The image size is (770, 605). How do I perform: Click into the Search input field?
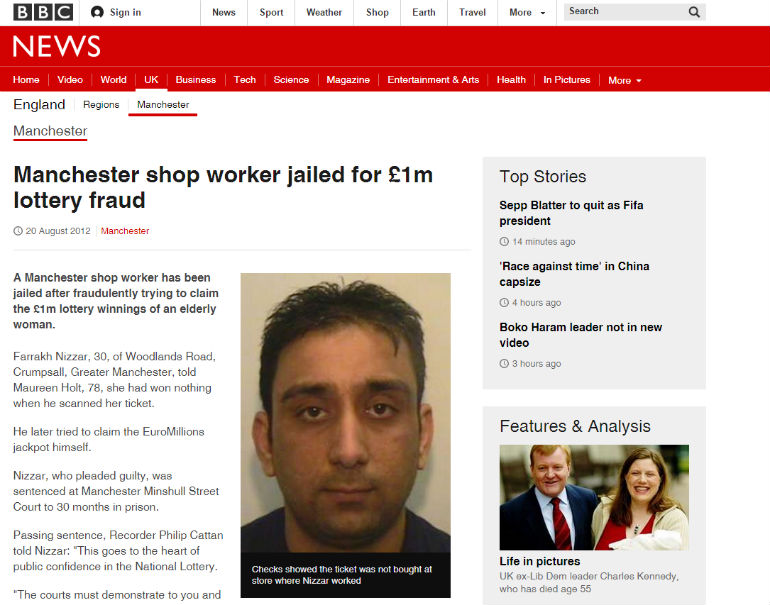point(625,11)
